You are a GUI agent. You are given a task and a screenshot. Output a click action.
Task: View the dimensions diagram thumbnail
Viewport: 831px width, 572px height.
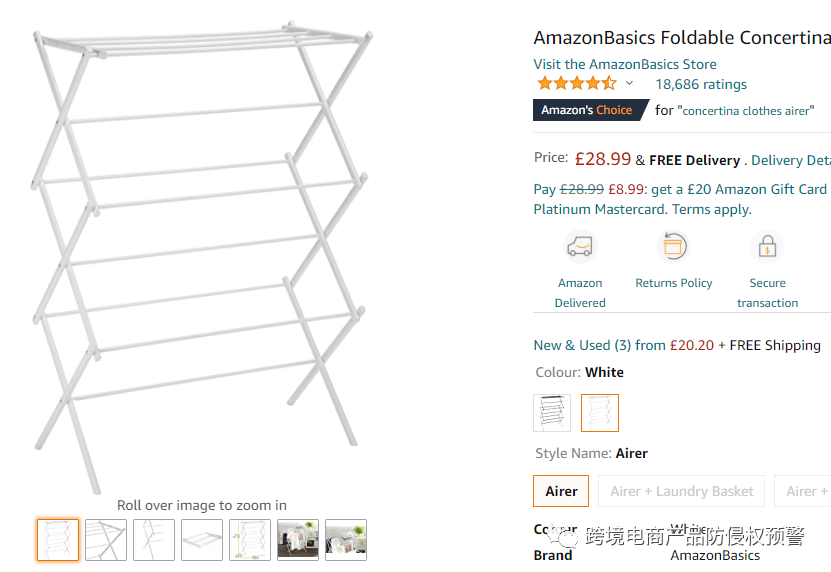coord(250,540)
